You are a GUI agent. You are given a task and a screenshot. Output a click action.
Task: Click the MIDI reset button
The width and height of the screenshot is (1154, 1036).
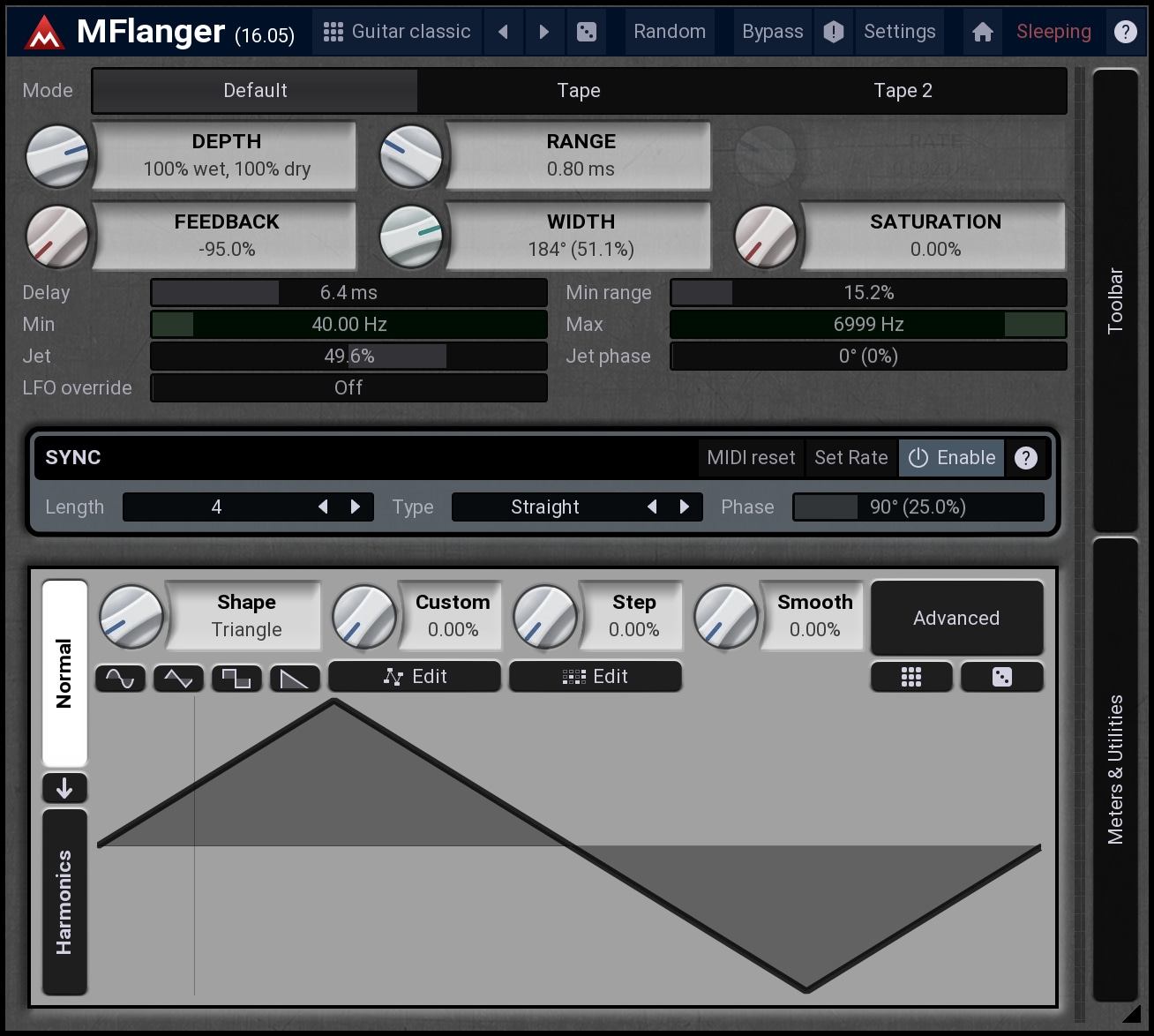coord(751,457)
